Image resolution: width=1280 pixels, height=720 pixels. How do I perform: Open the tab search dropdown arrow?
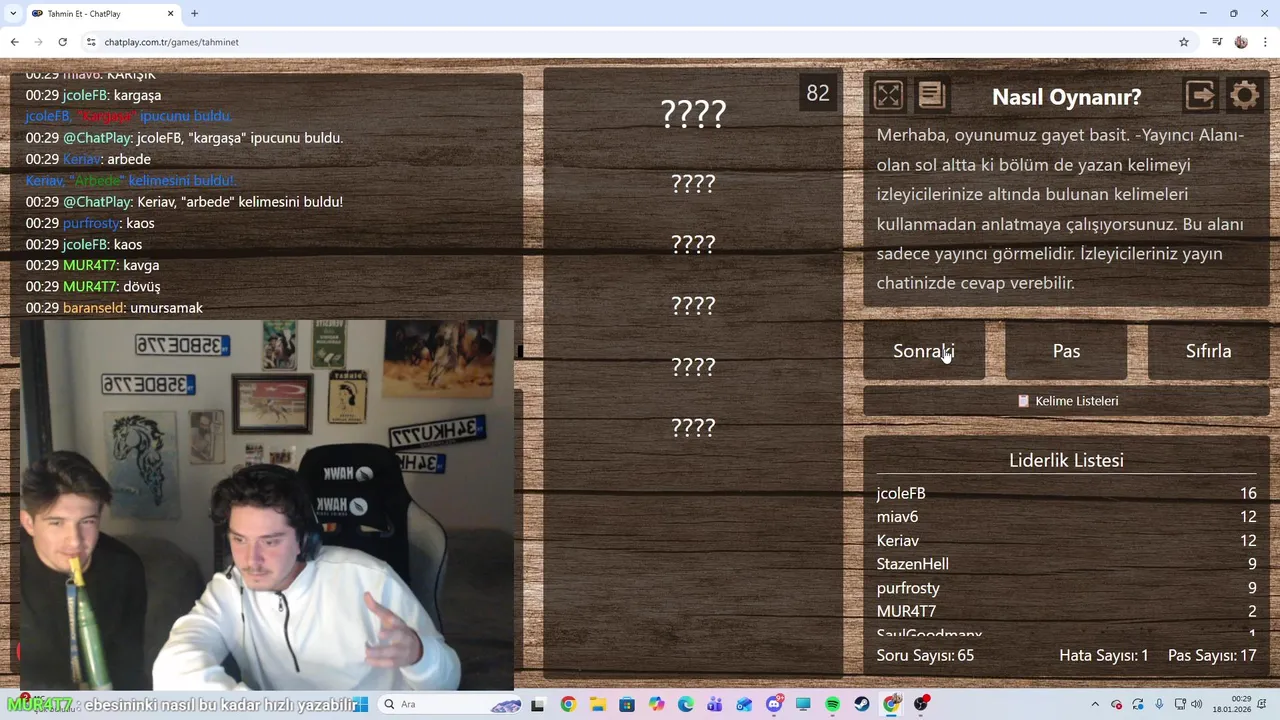pos(12,14)
